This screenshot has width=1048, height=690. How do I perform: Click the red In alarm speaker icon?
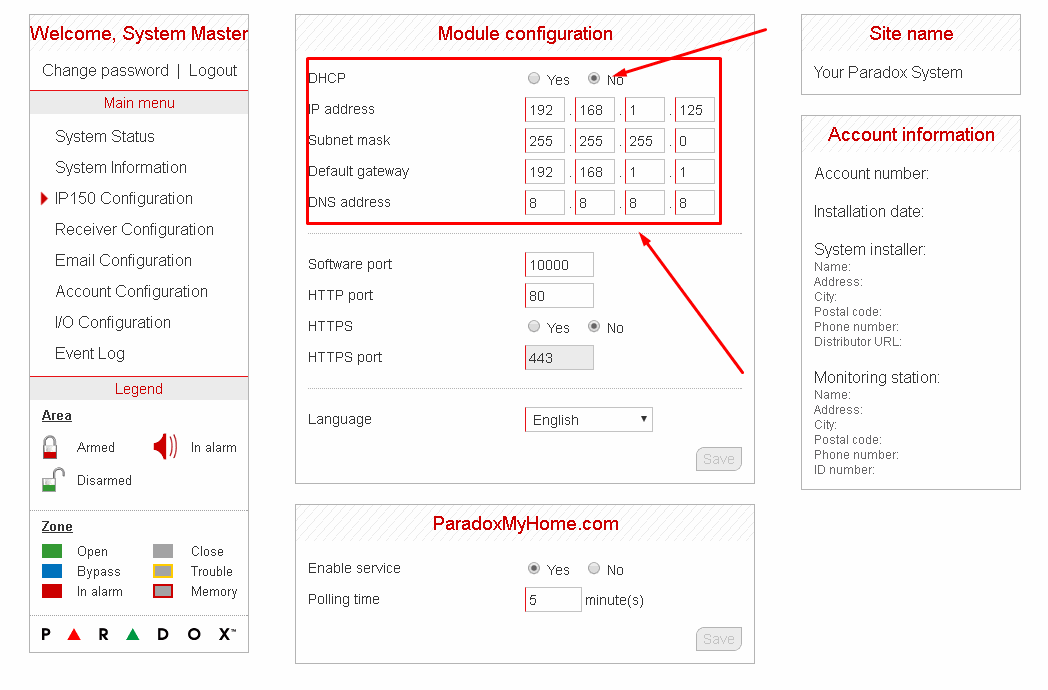tap(165, 447)
